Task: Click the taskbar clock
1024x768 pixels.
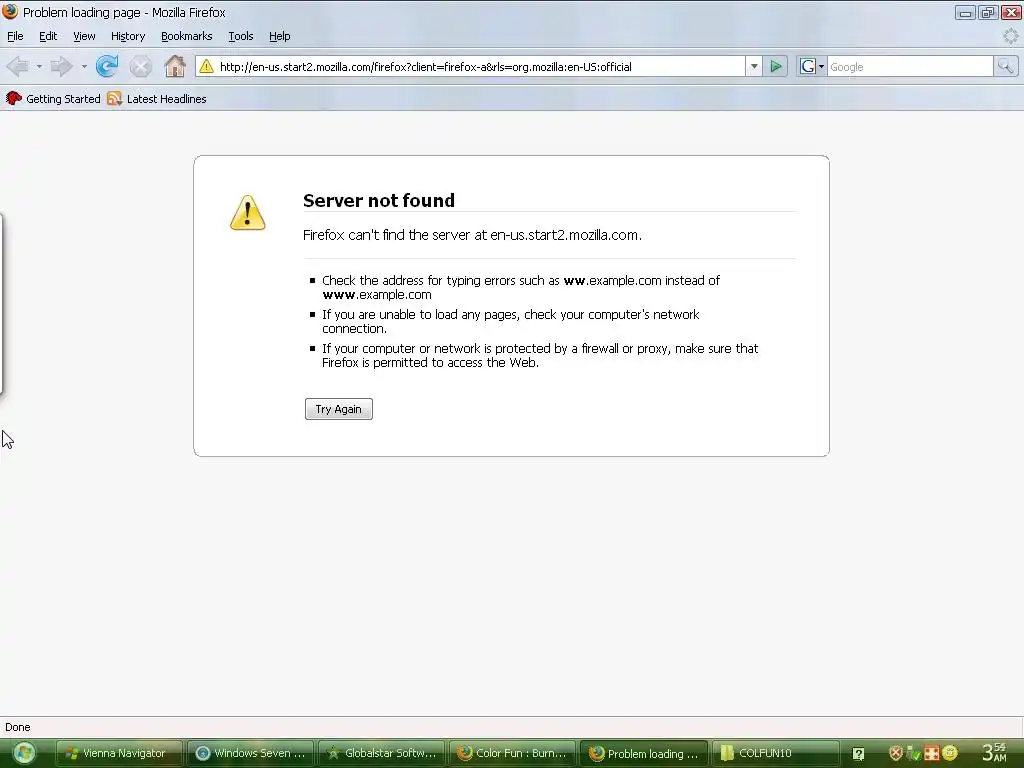Action: click(x=994, y=752)
